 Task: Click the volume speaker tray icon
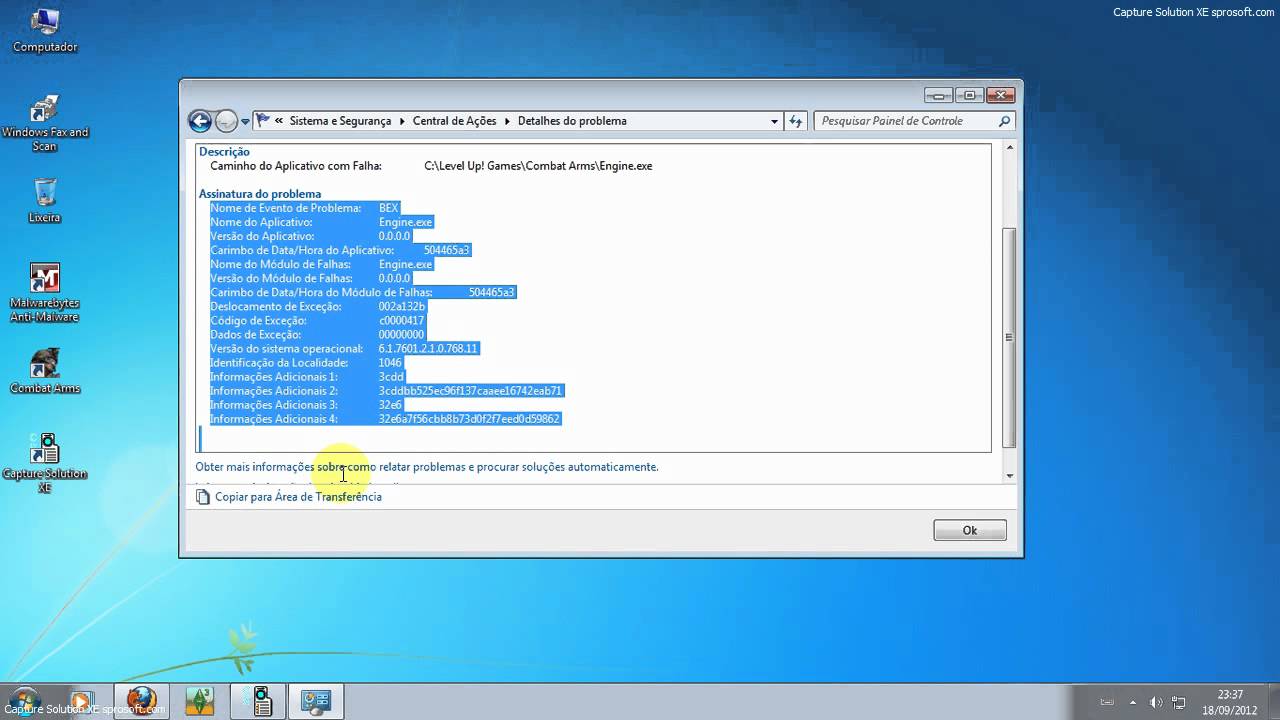(x=1156, y=701)
